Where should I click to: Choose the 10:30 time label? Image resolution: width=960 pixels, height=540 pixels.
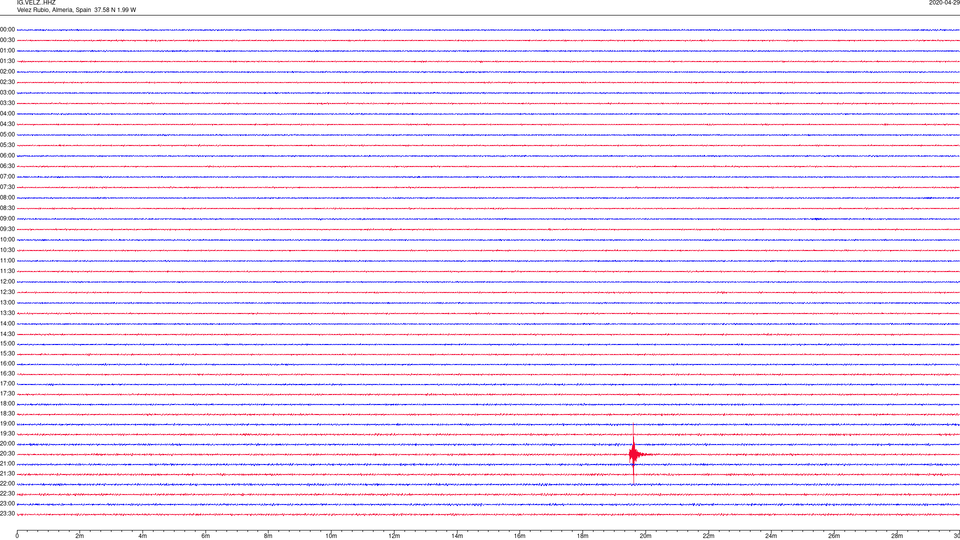[7, 250]
